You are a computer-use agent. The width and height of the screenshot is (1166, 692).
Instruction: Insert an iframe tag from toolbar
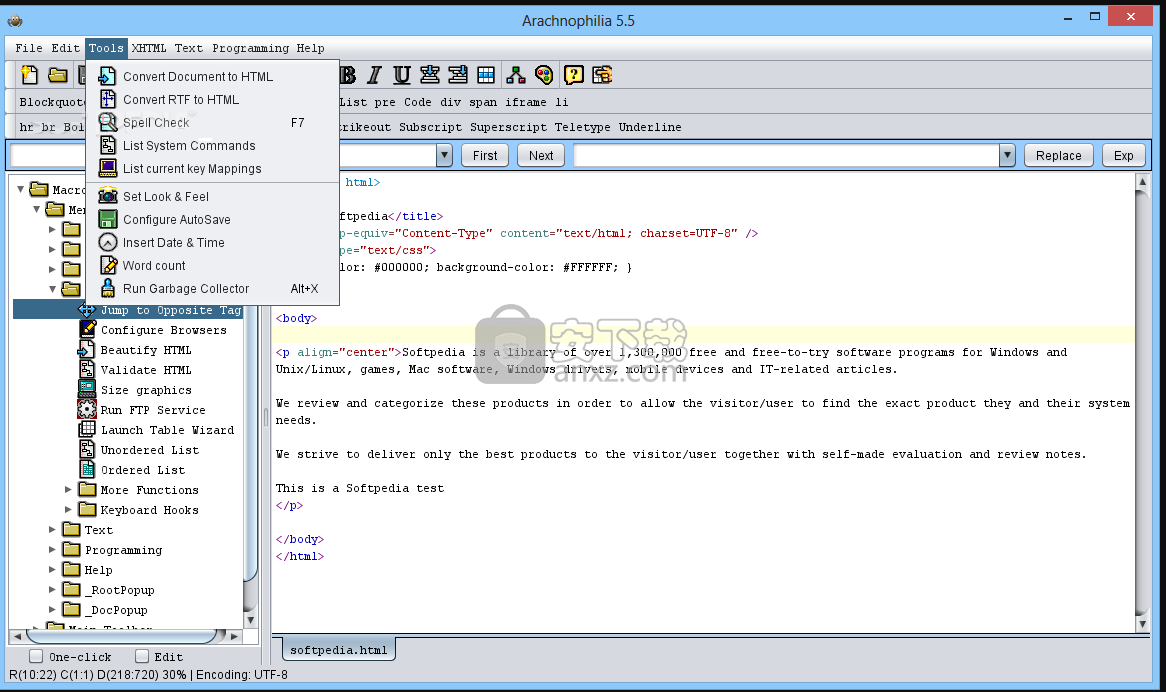[526, 102]
